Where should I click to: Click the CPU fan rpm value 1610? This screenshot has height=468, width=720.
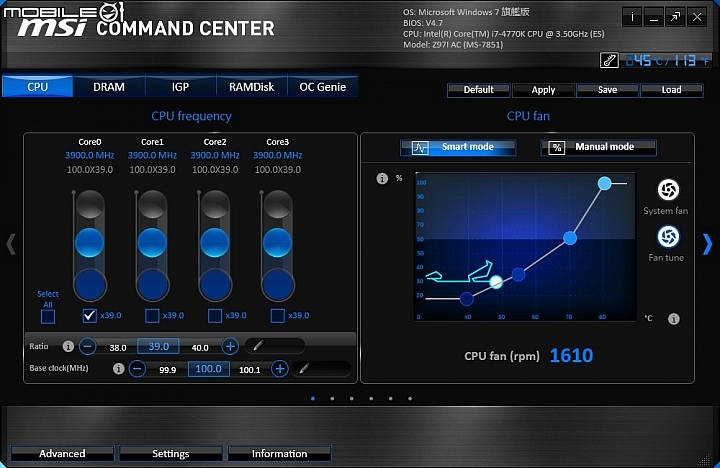tap(571, 355)
